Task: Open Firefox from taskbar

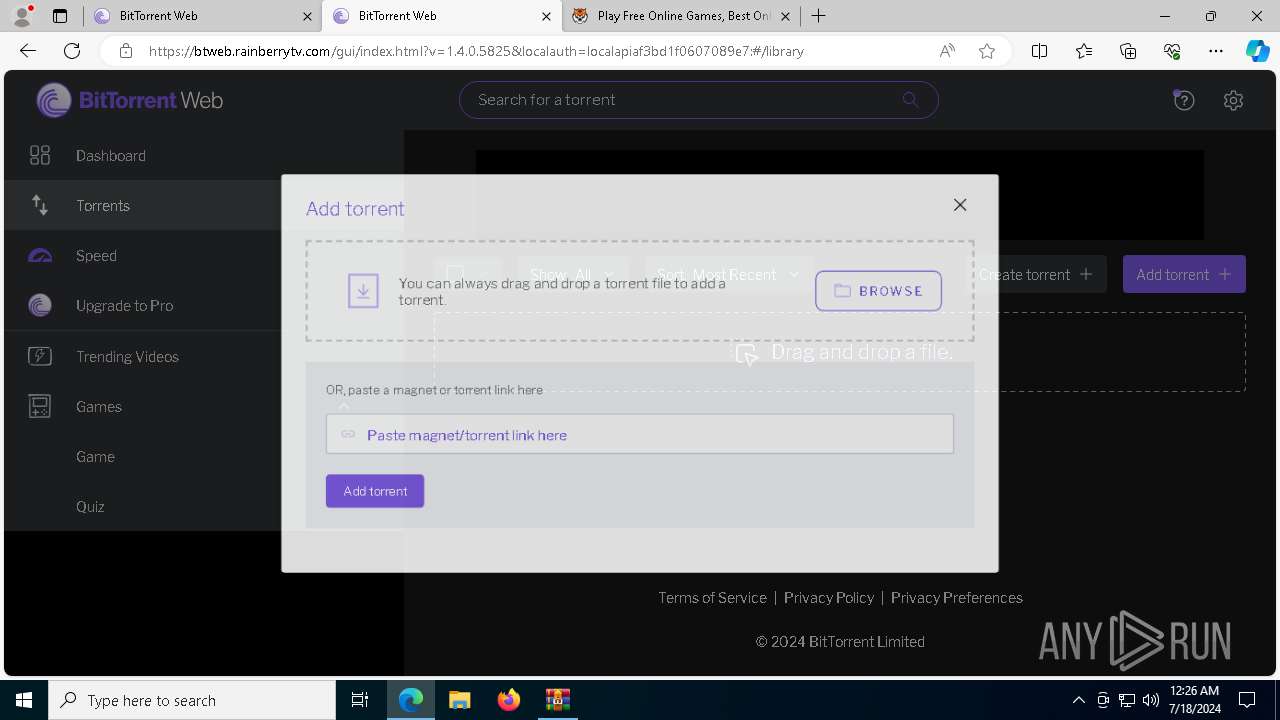Action: [x=509, y=700]
